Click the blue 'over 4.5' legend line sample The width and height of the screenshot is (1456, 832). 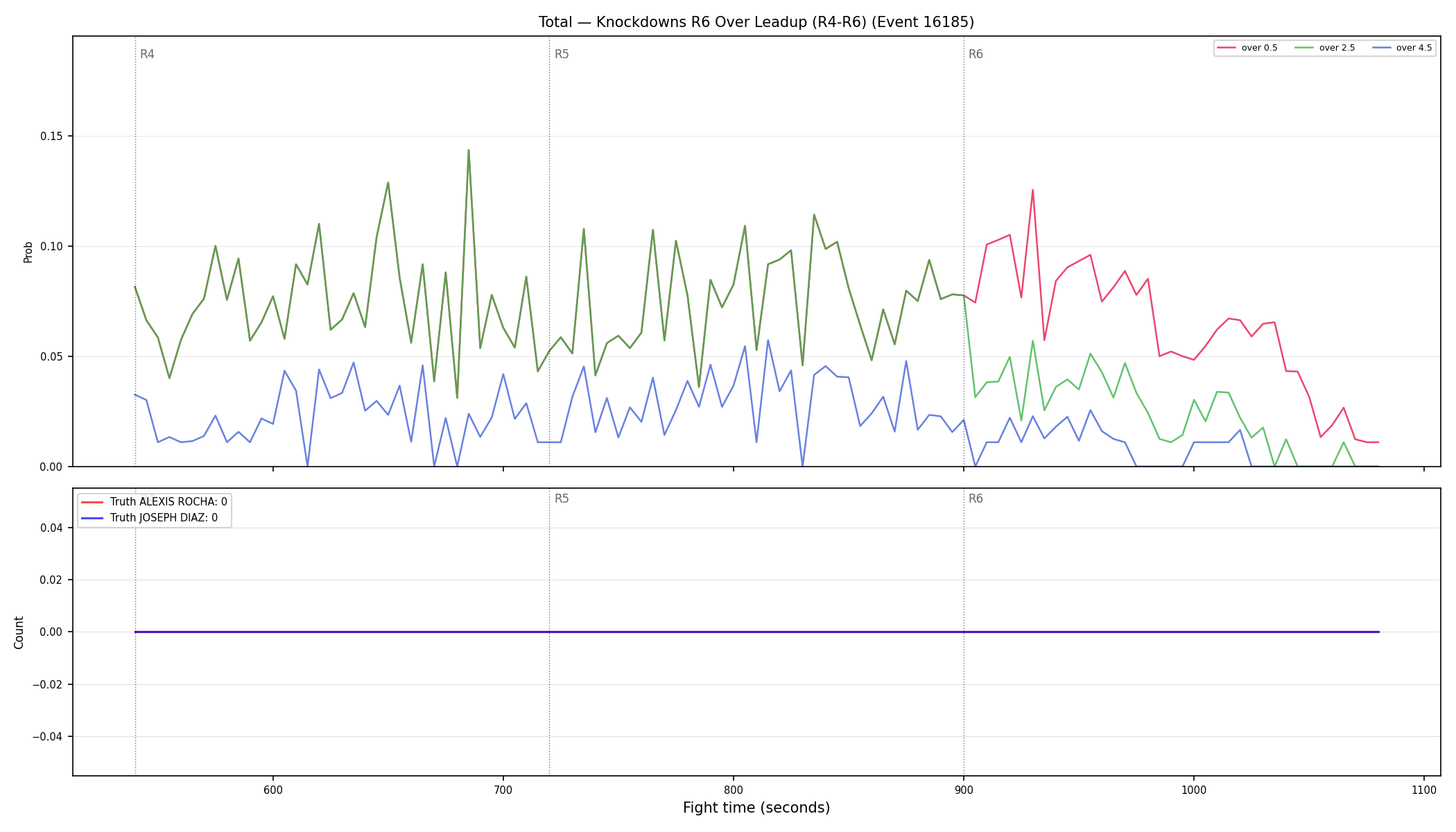[1381, 48]
